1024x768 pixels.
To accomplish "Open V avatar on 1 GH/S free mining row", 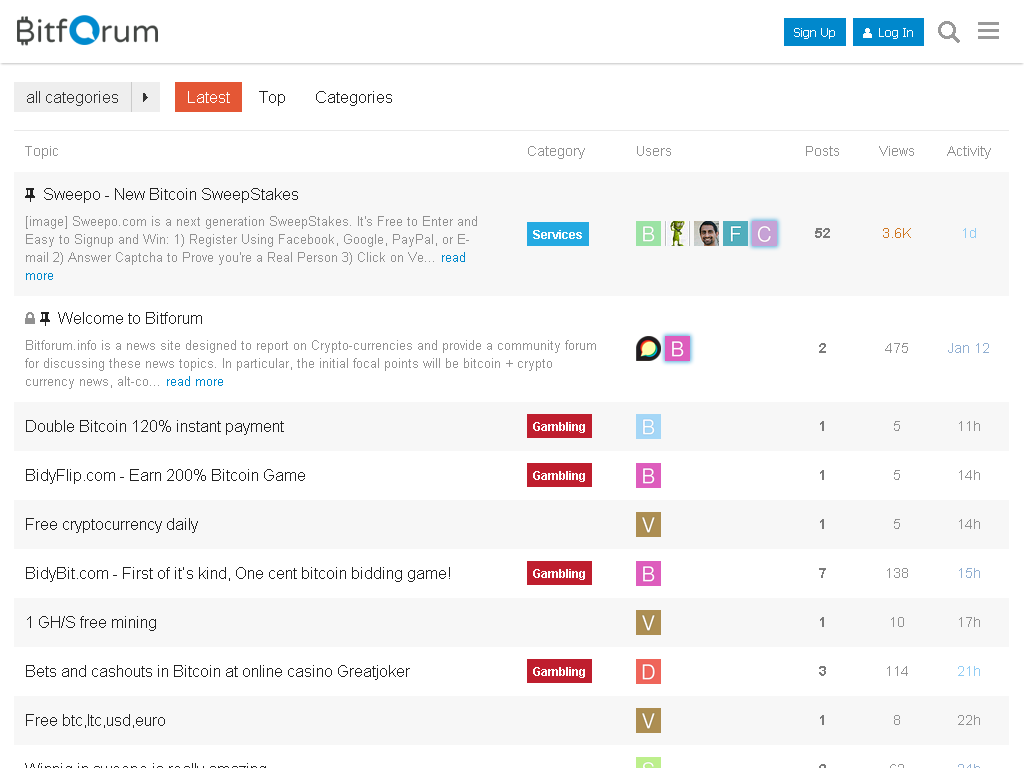I will click(648, 622).
